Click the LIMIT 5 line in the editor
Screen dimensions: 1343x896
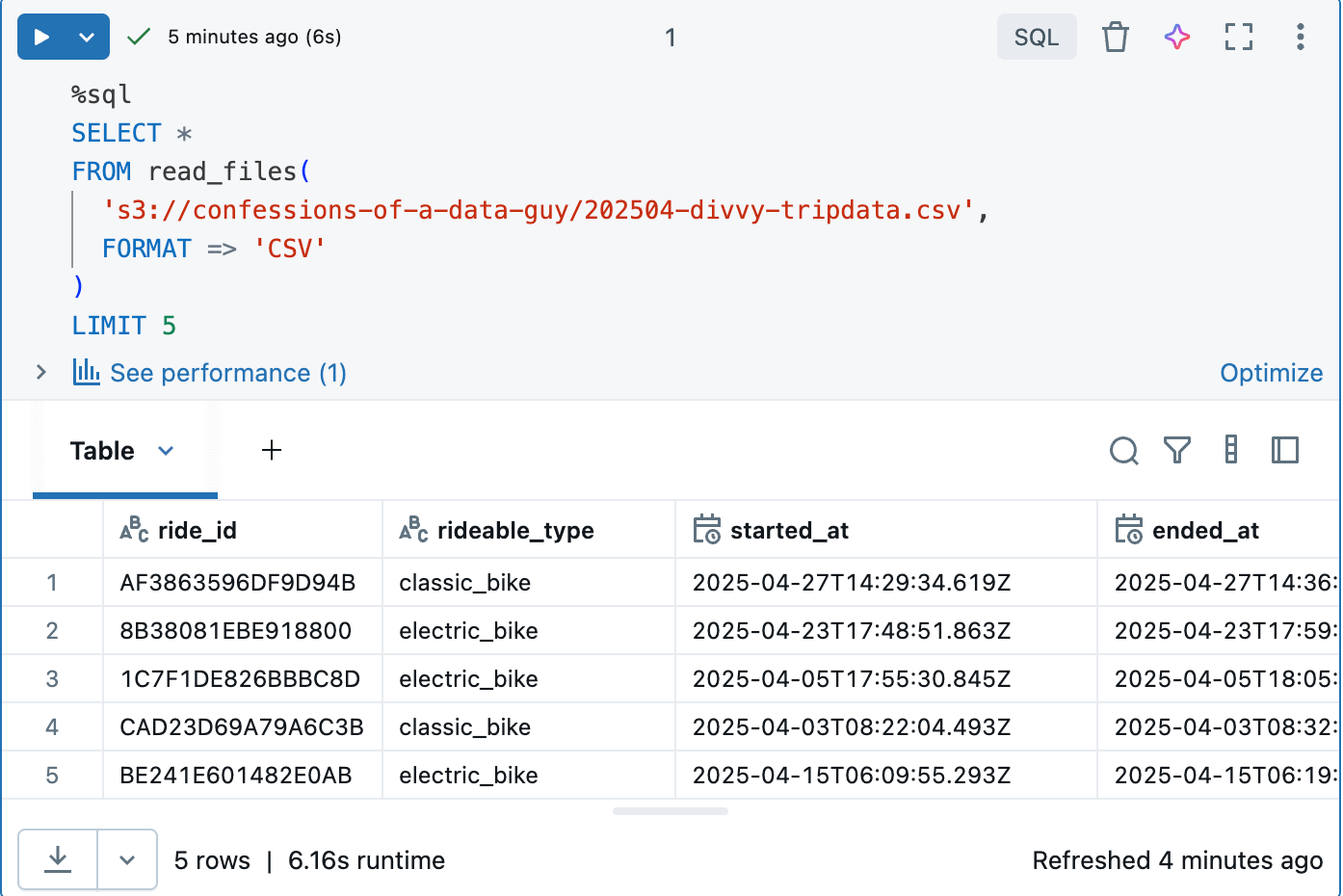click(124, 326)
